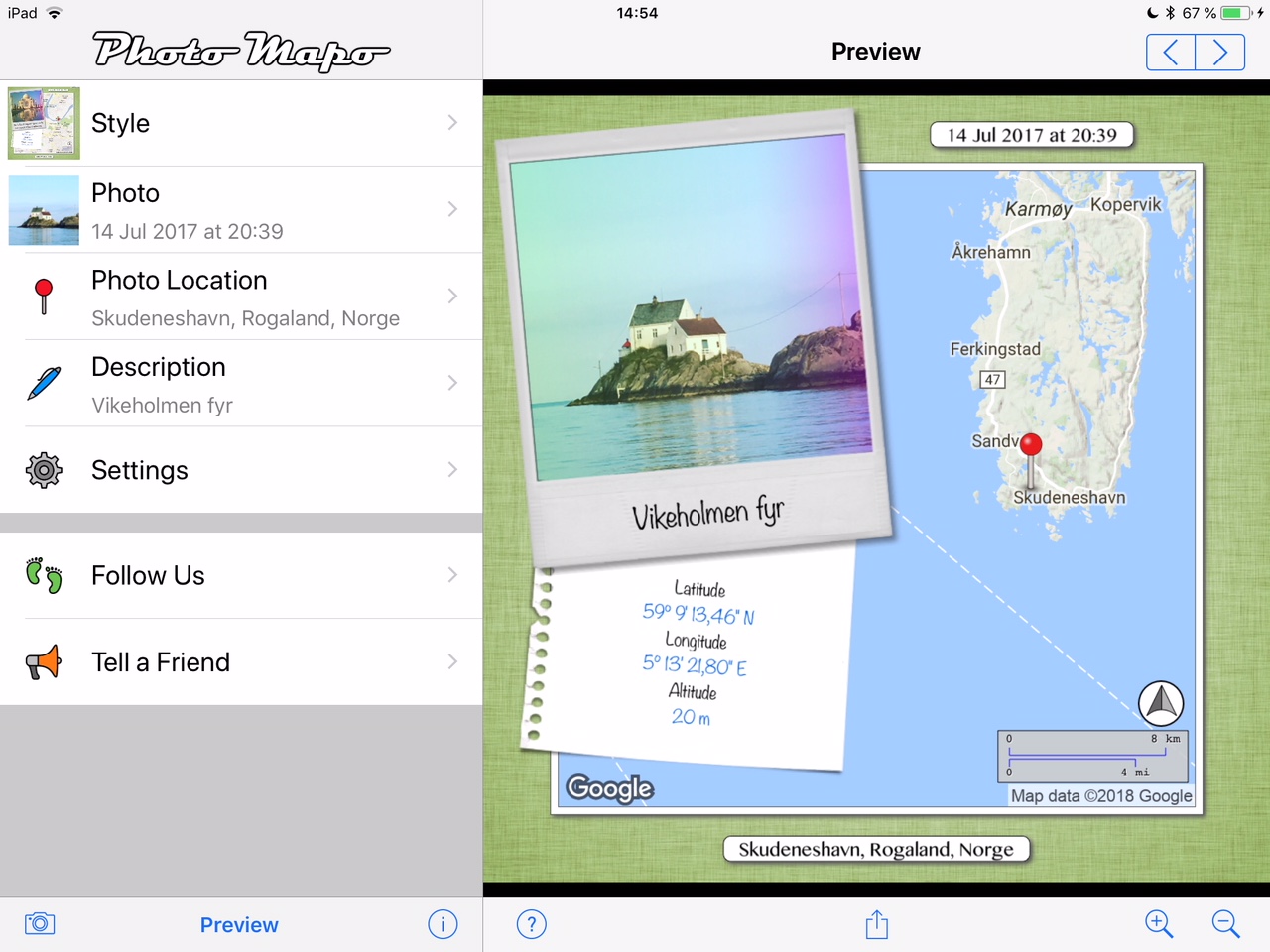Expand the Photo row chevron
The width and height of the screenshot is (1270, 952).
(452, 209)
